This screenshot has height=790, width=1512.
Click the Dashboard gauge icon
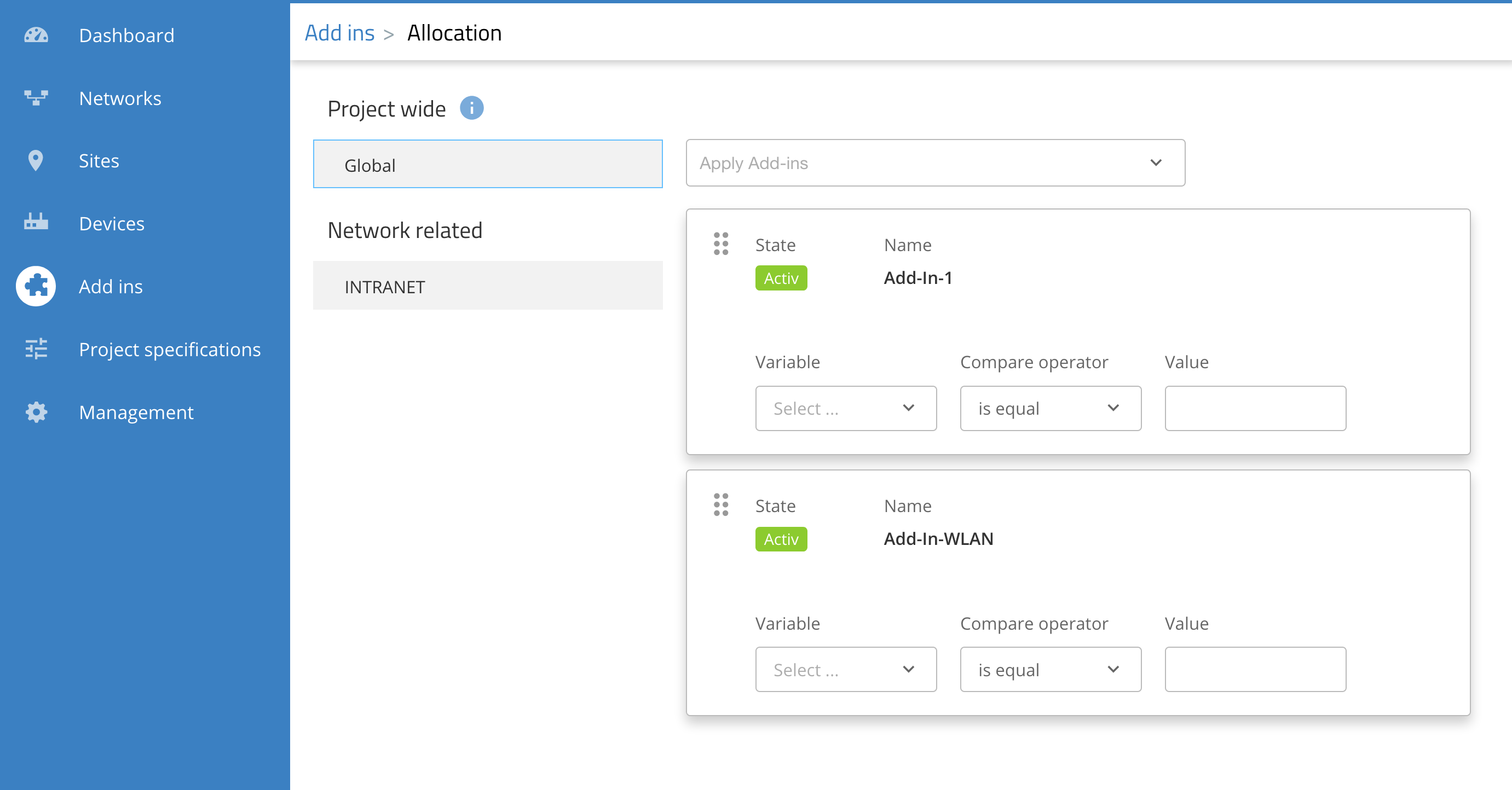(36, 35)
